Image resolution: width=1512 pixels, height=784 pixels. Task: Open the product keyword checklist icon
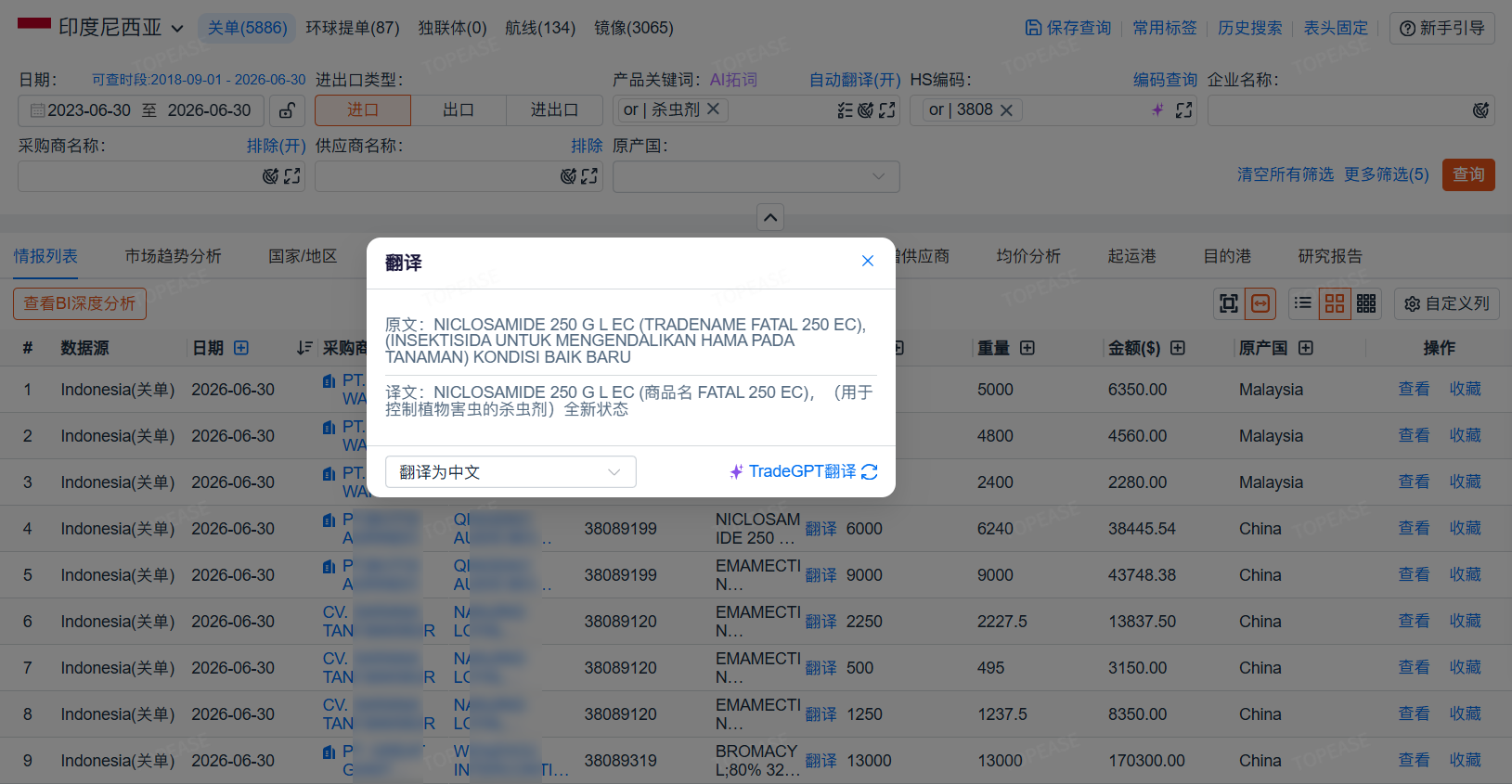click(x=845, y=110)
